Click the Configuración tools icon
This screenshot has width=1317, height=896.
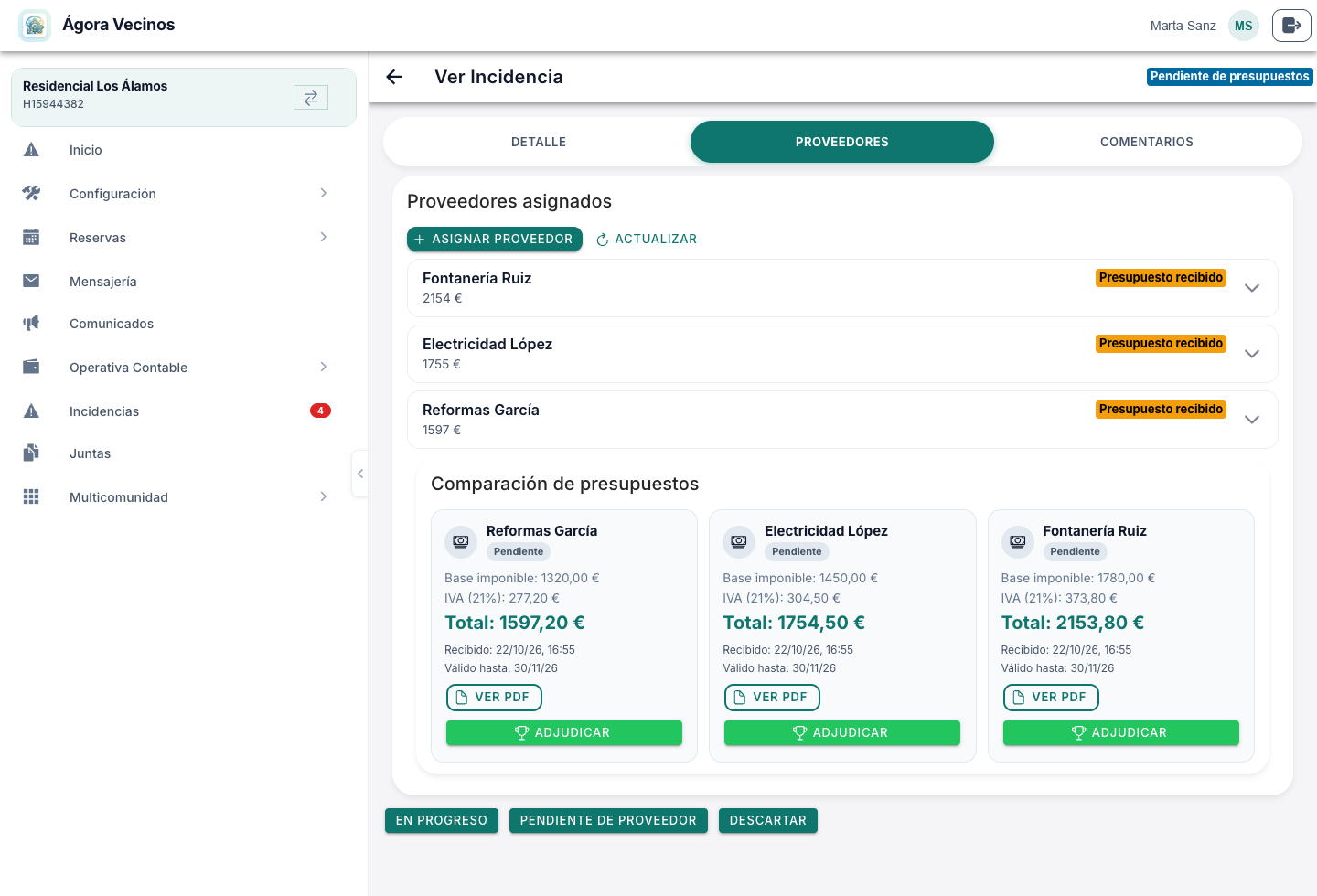(x=31, y=194)
